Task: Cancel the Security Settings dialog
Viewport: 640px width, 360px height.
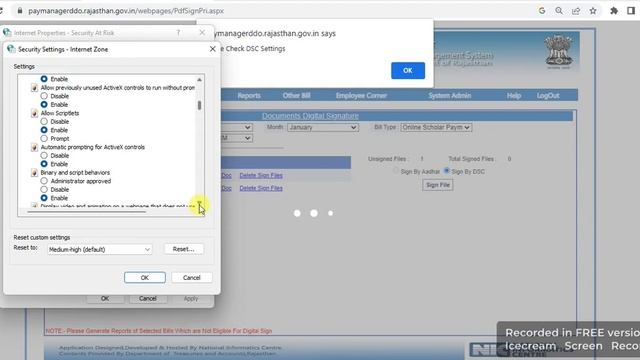Action: click(x=191, y=278)
